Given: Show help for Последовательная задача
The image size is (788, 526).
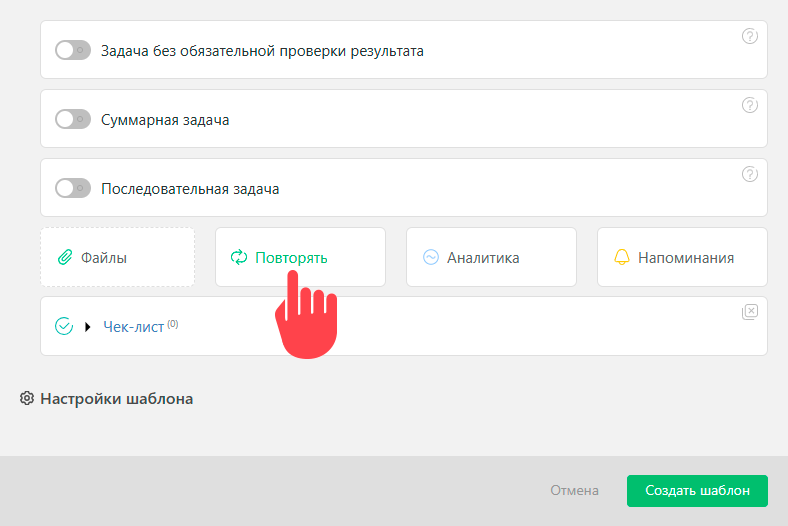Looking at the screenshot, I should (x=749, y=174).
